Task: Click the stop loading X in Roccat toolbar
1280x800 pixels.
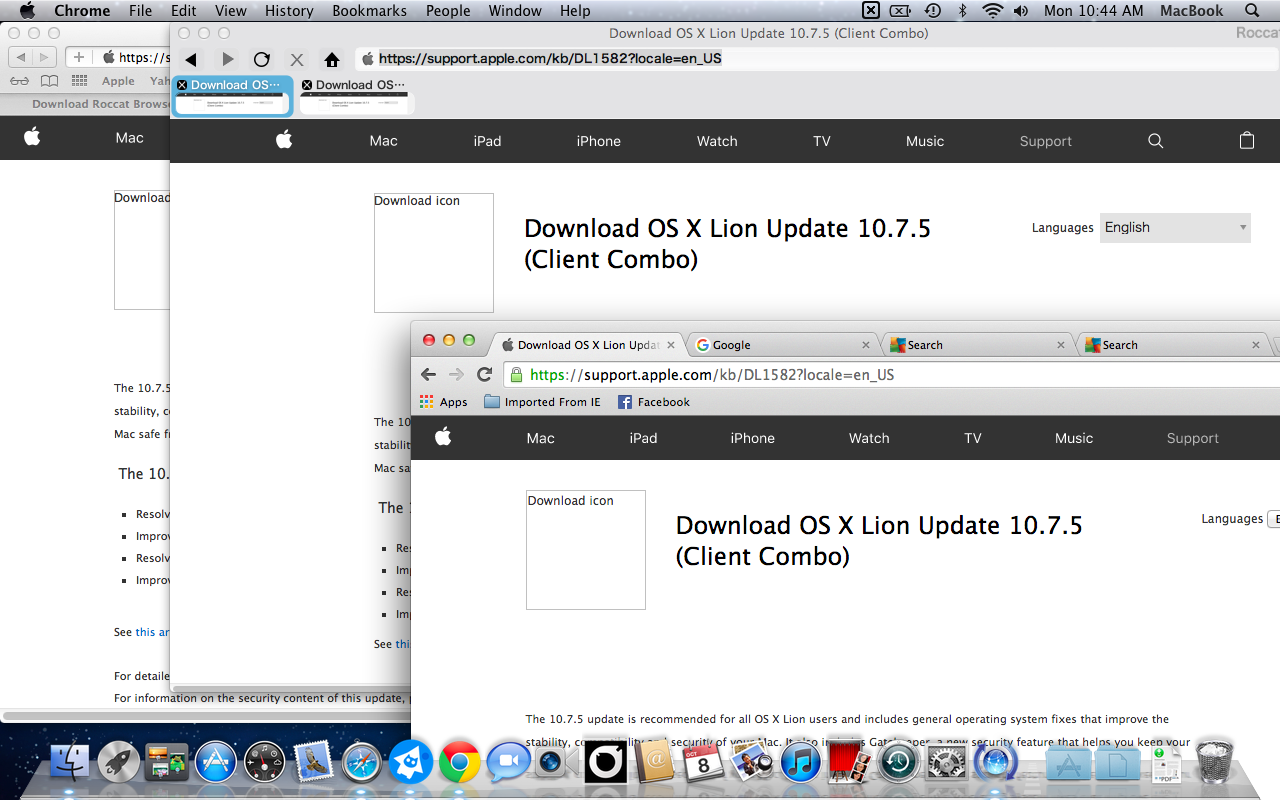Action: [x=297, y=59]
